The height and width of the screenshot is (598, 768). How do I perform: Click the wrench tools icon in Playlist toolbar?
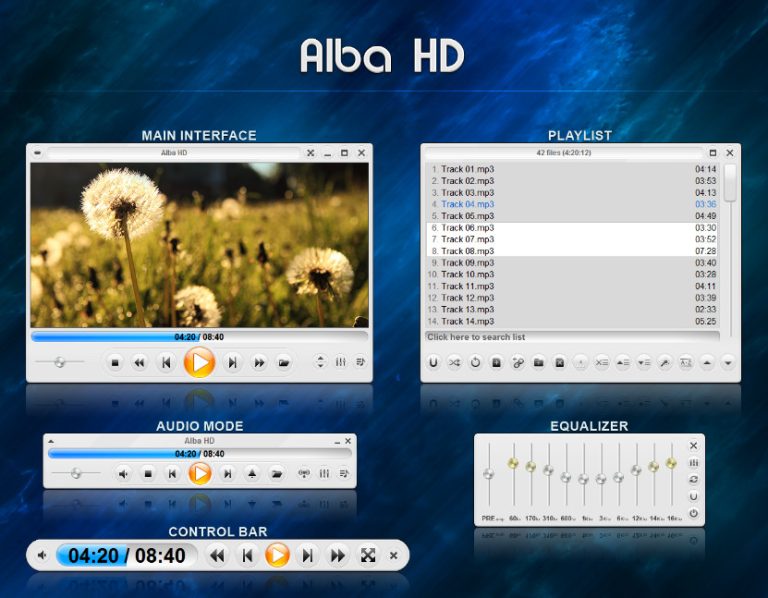665,362
